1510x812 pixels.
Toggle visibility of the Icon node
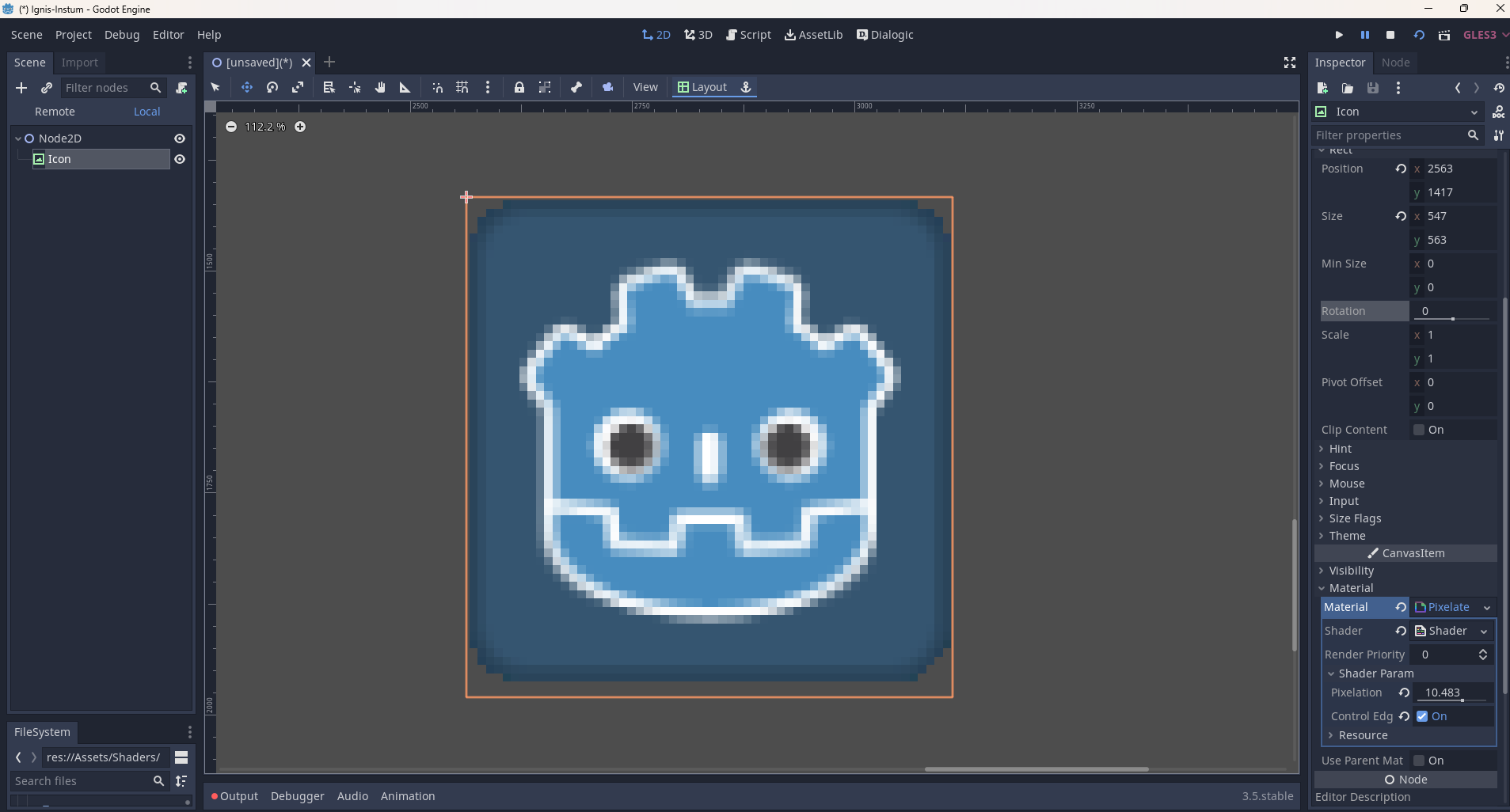coord(180,159)
